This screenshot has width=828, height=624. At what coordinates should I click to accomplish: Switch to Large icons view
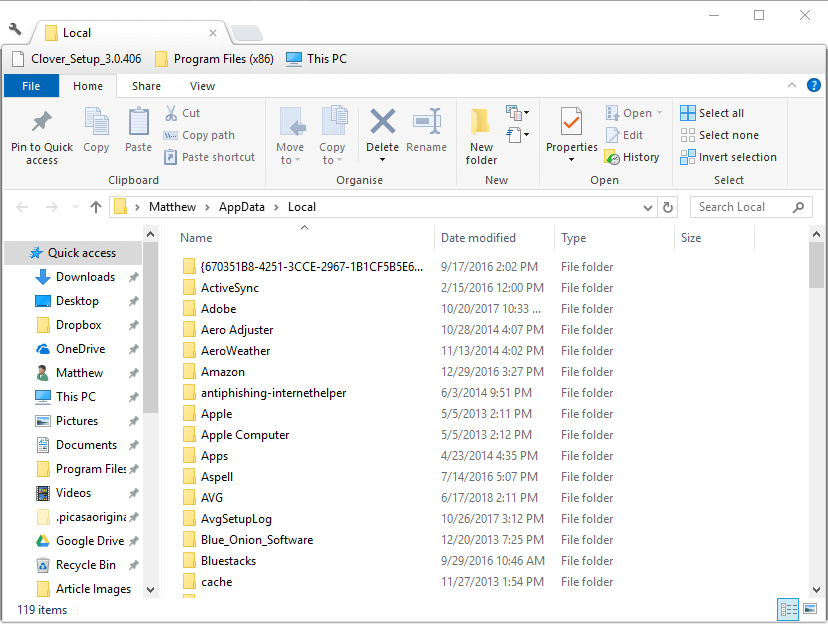(x=810, y=610)
